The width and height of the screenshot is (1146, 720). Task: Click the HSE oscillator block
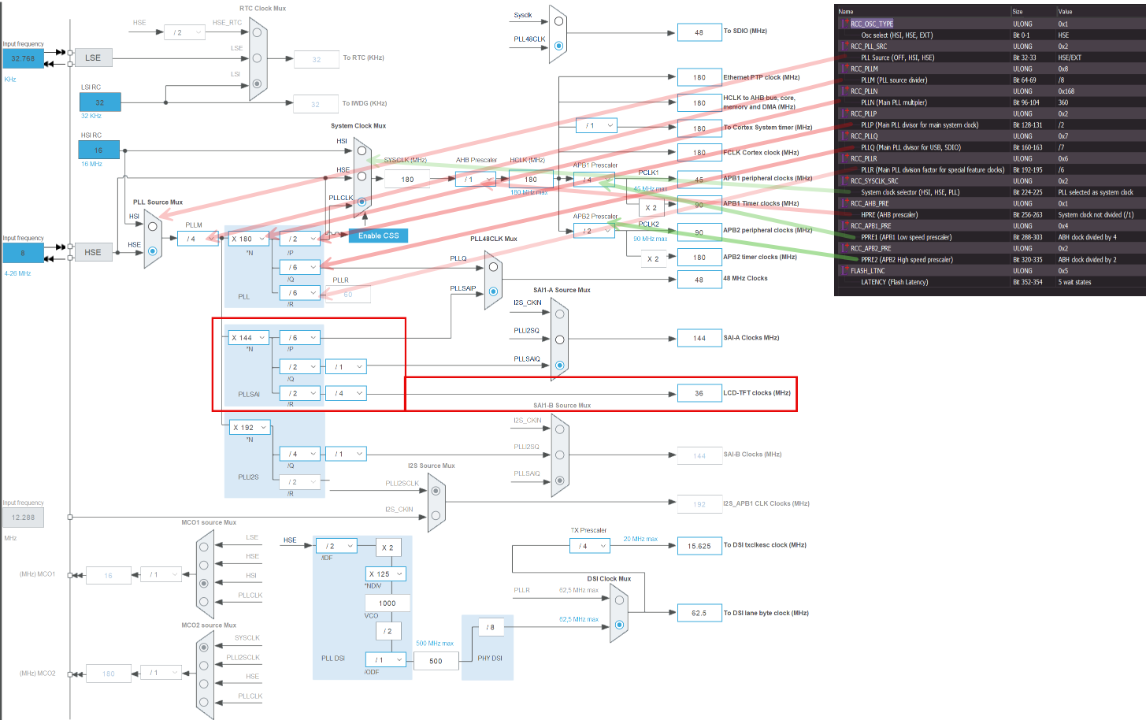[x=93, y=253]
